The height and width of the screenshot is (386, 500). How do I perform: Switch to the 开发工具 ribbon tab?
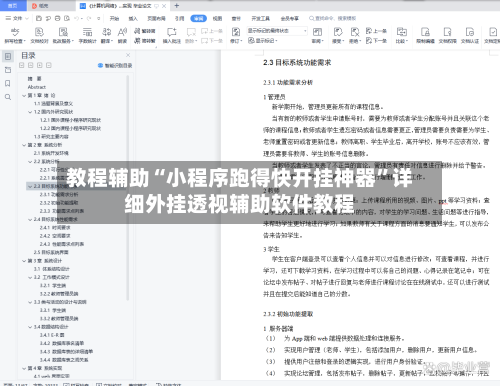click(260, 18)
